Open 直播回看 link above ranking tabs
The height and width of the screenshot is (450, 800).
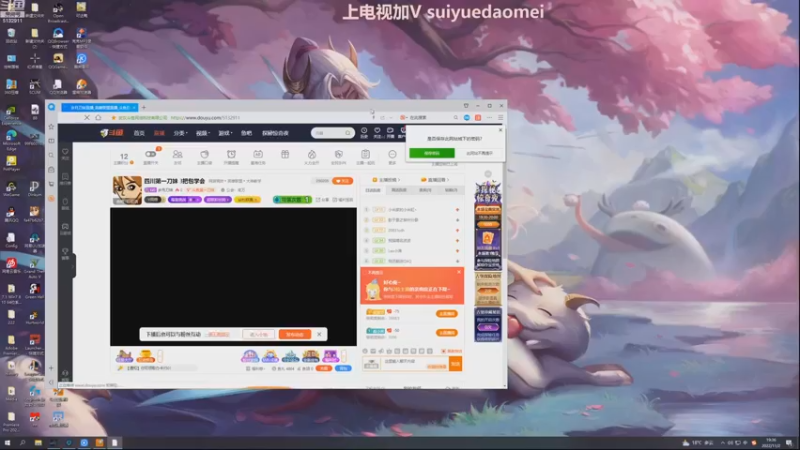tap(435, 180)
